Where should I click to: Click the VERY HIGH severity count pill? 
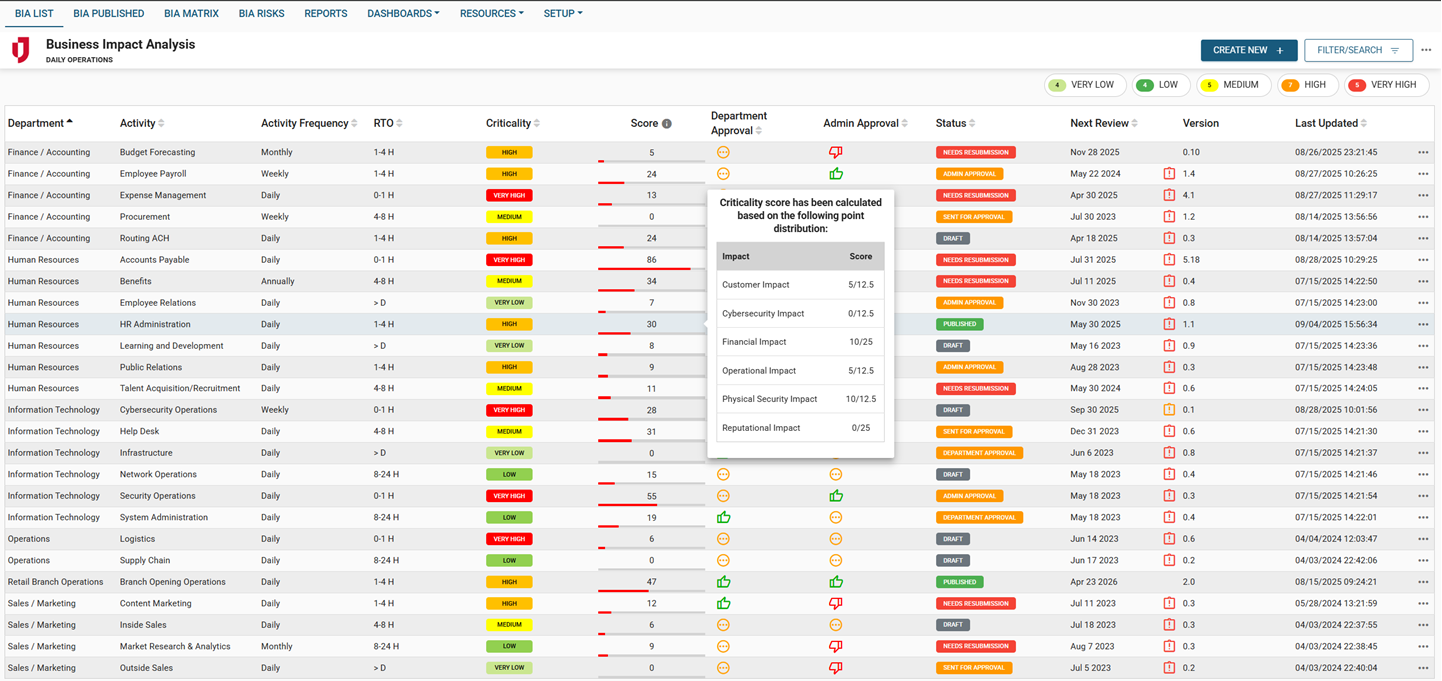pyautogui.click(x=1386, y=85)
